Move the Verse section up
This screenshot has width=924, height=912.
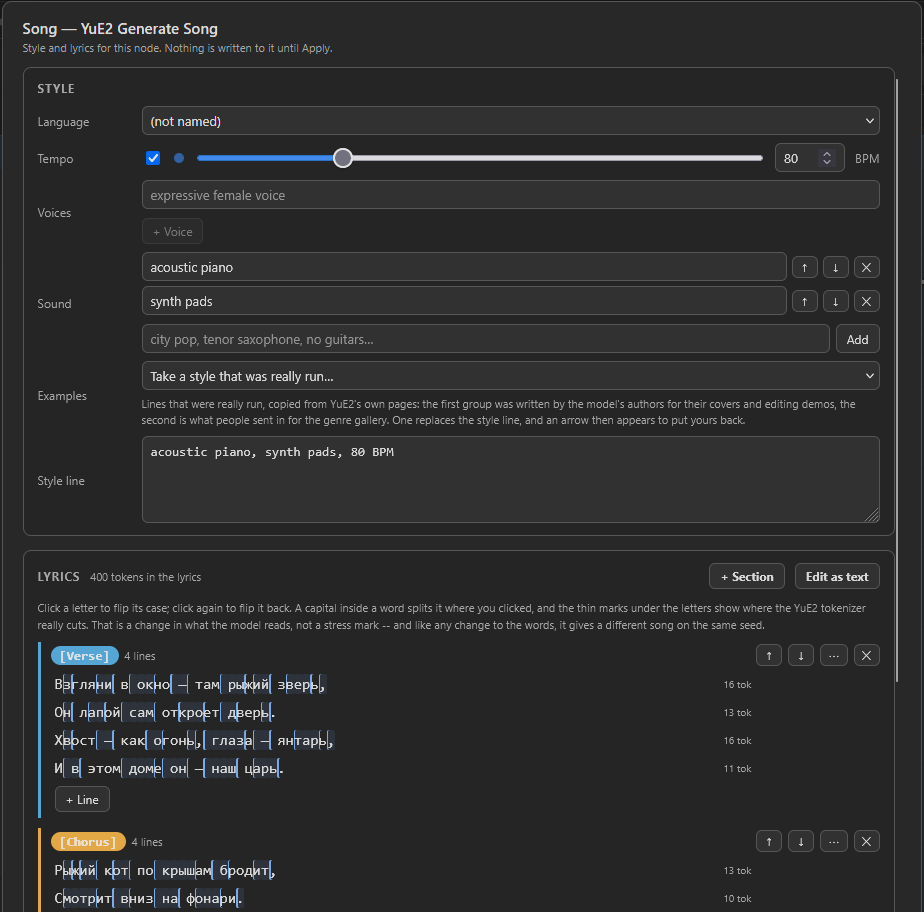(769, 655)
